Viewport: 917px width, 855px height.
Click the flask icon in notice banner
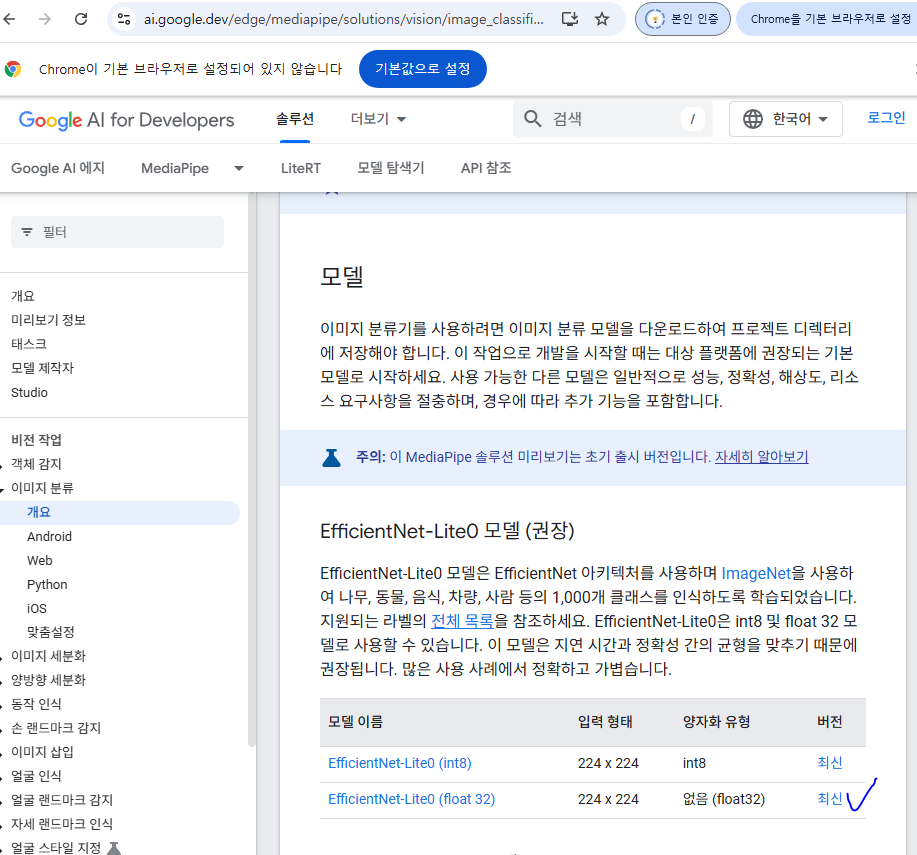[331, 457]
